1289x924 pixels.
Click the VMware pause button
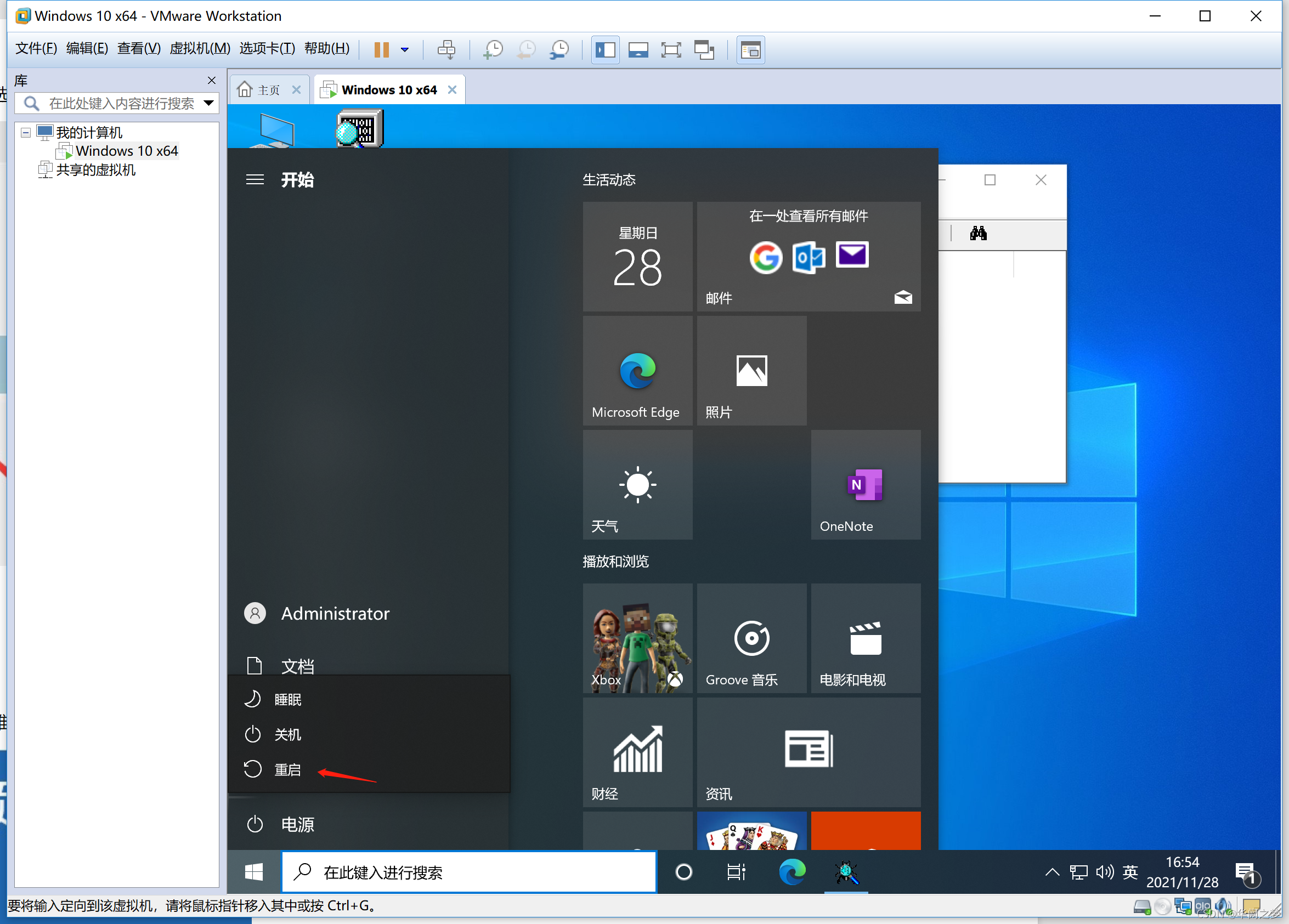pos(381,49)
